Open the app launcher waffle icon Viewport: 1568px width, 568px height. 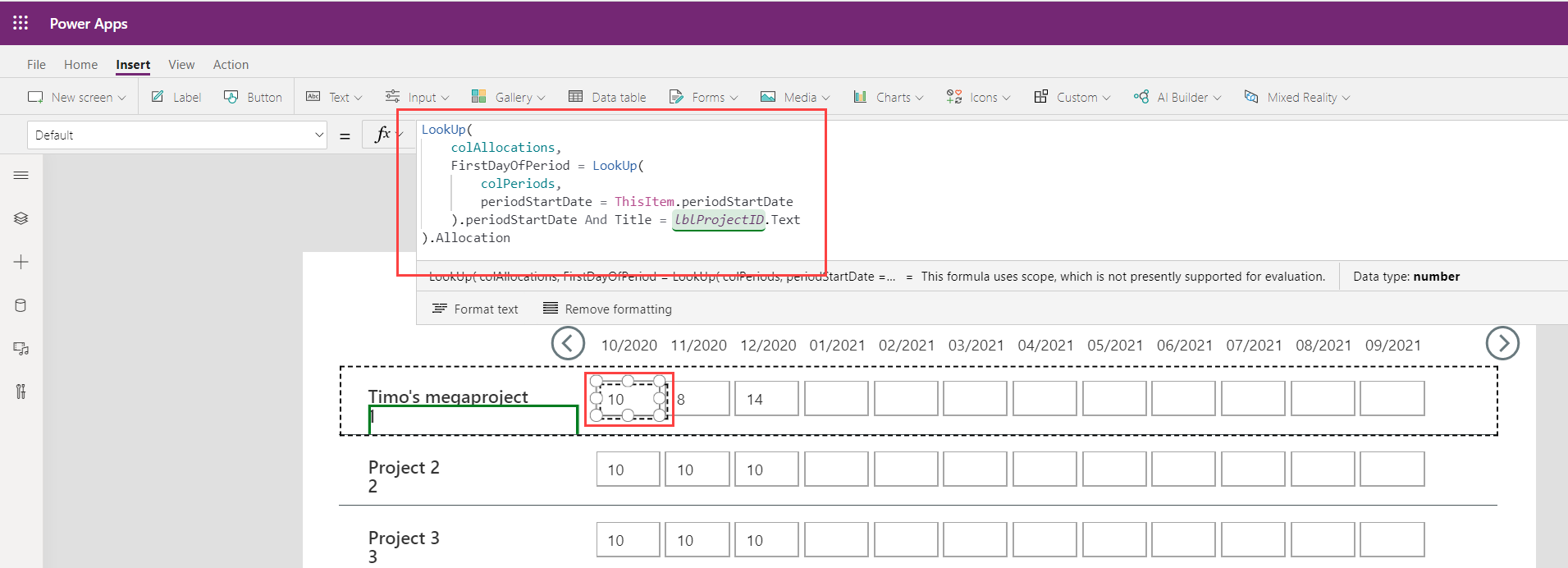[x=21, y=23]
